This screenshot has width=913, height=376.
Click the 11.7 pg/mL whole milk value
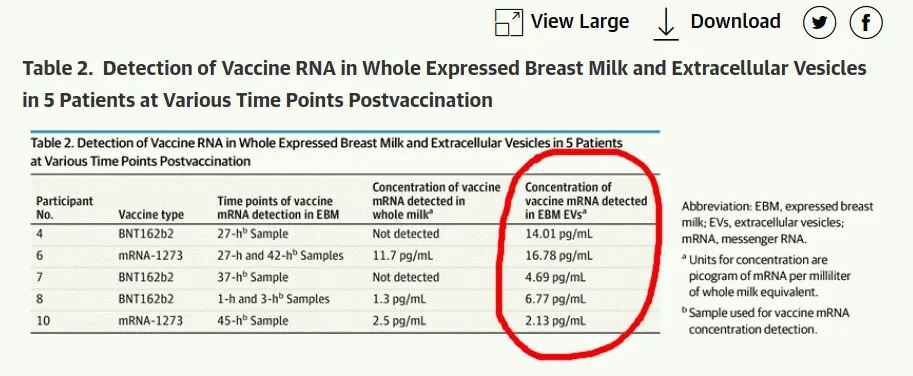402,256
